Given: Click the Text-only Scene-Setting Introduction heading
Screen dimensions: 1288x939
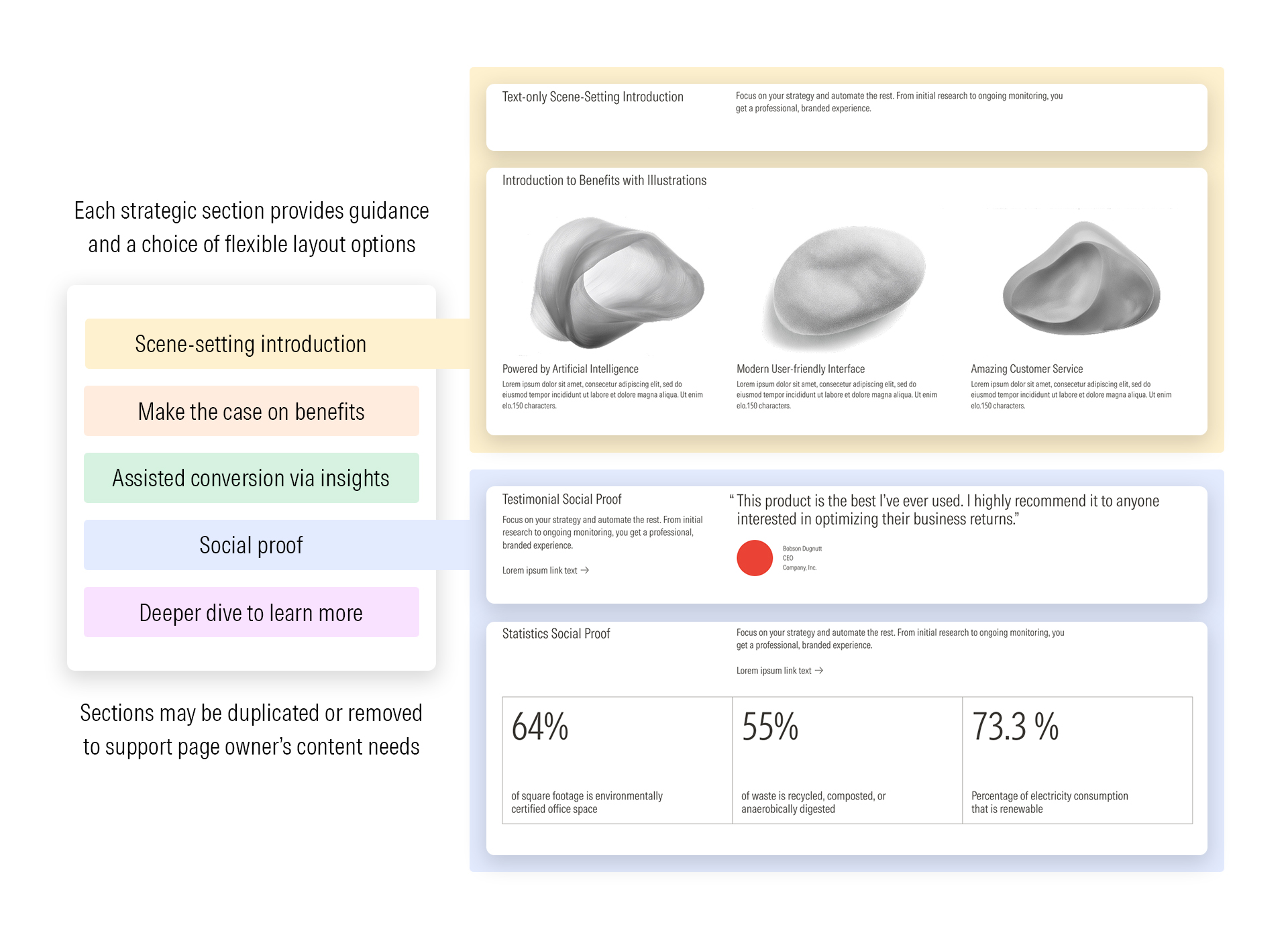Looking at the screenshot, I should pos(592,97).
